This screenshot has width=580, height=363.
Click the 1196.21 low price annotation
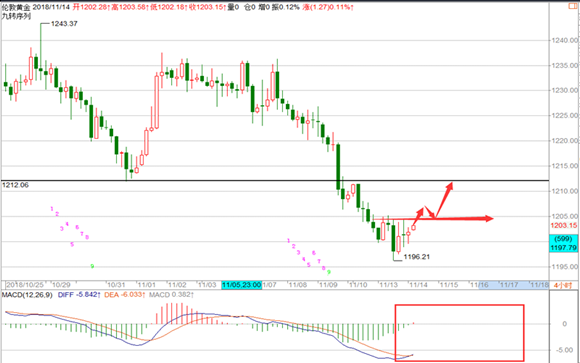point(417,257)
